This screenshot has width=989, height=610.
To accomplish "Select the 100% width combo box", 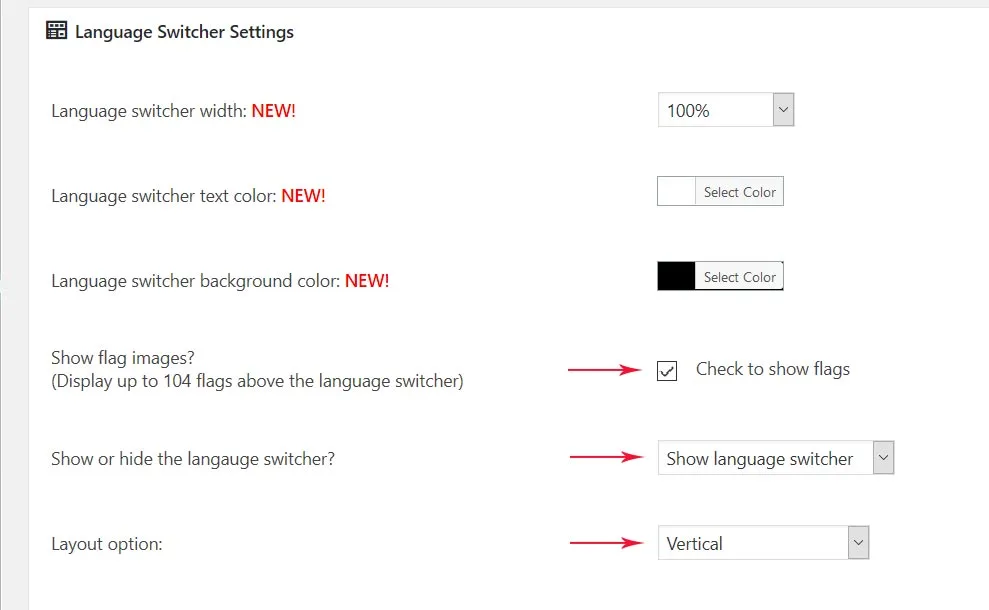I will coord(726,110).
